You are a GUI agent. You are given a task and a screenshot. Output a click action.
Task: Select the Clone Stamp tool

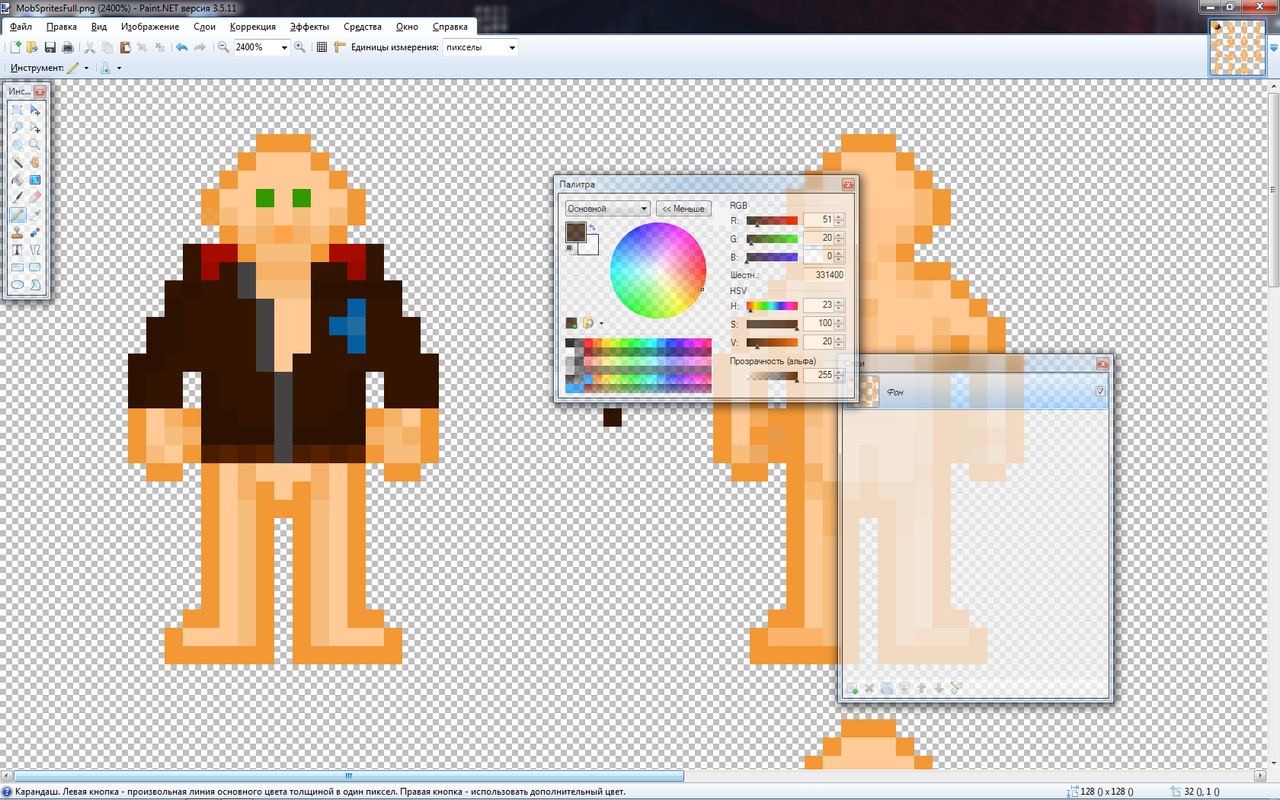[18, 232]
